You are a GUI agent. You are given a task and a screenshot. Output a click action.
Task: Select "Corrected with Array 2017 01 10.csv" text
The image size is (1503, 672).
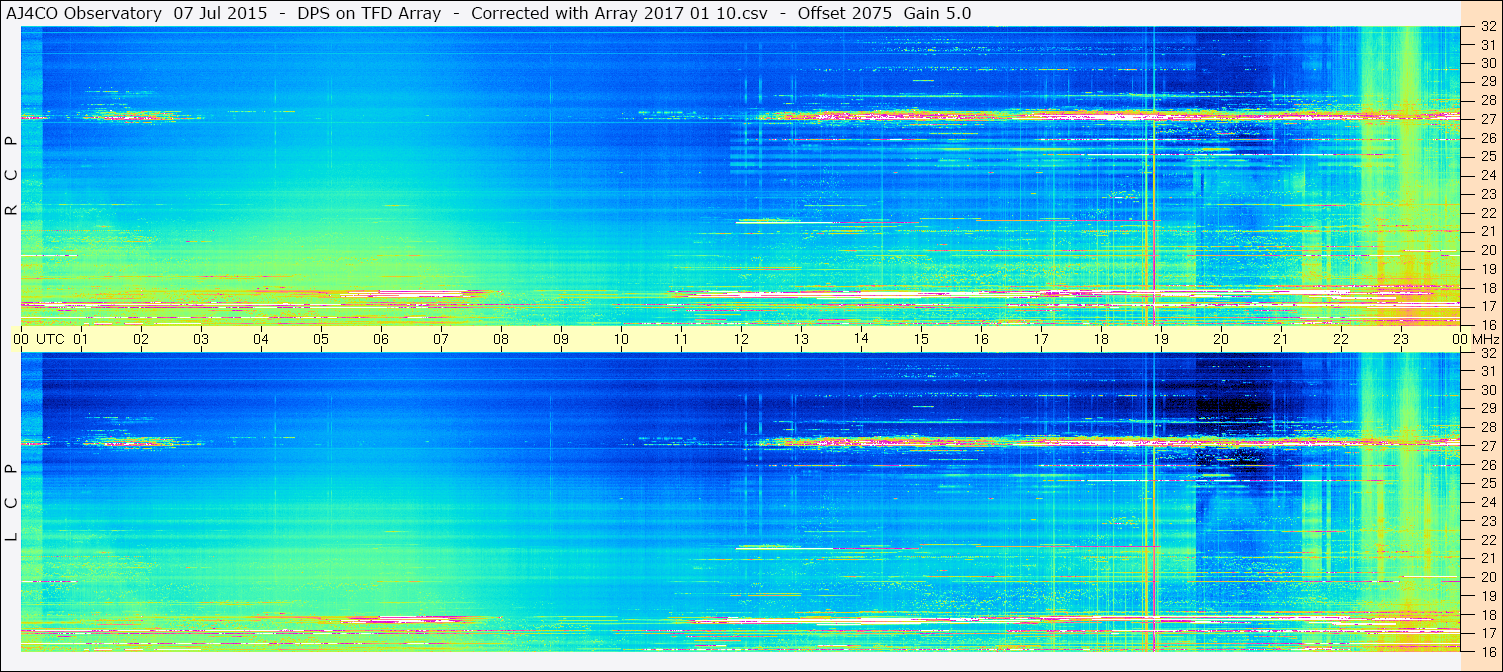coord(619,13)
